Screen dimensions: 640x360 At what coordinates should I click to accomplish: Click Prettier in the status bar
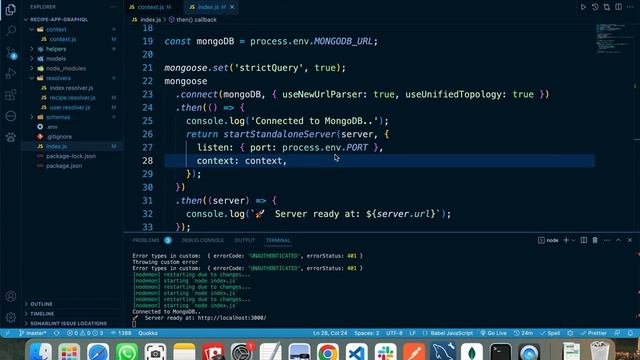pos(594,333)
